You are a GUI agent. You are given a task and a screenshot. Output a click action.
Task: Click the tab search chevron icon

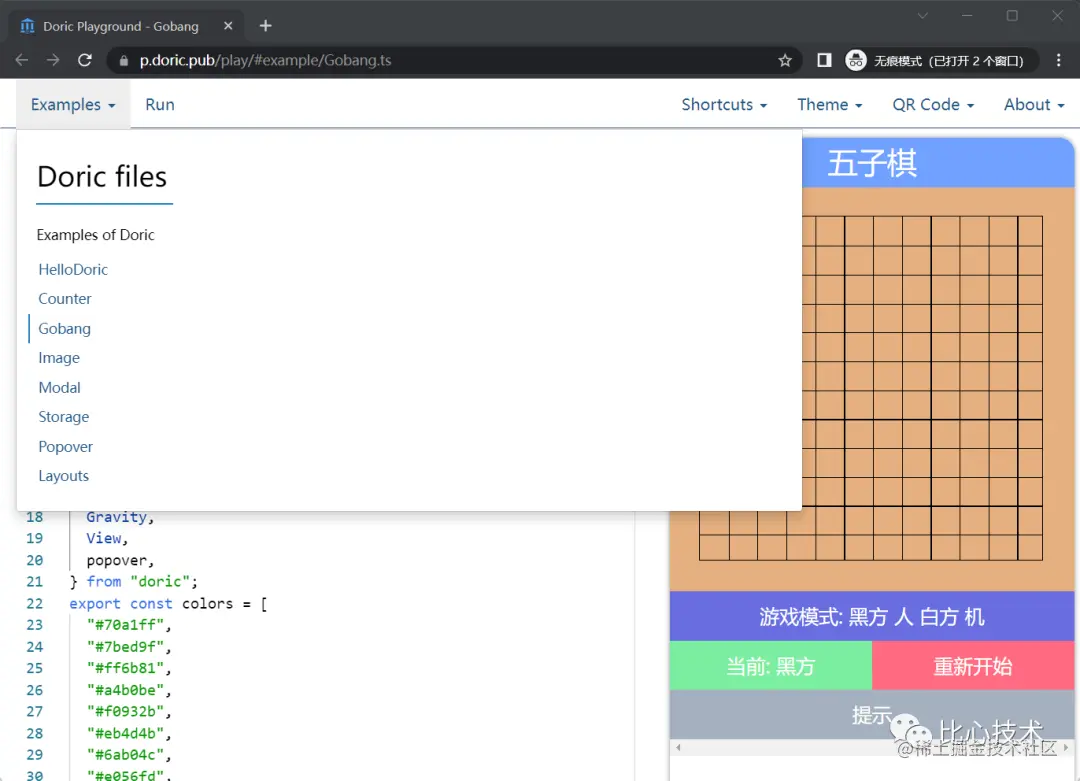(922, 16)
